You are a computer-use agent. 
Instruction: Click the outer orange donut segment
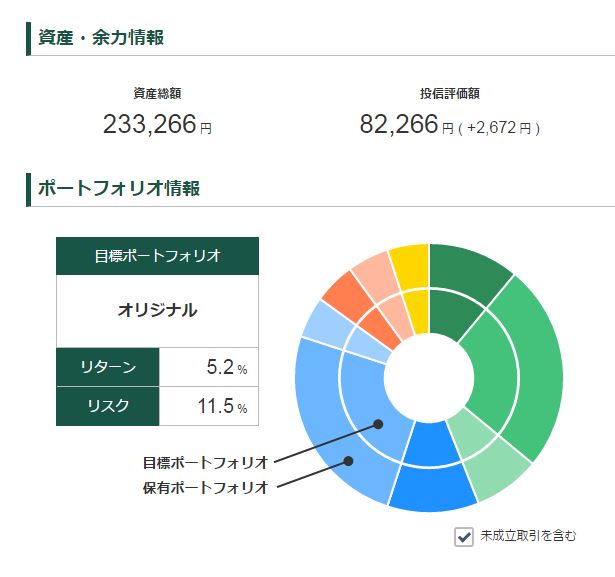pyautogui.click(x=345, y=295)
